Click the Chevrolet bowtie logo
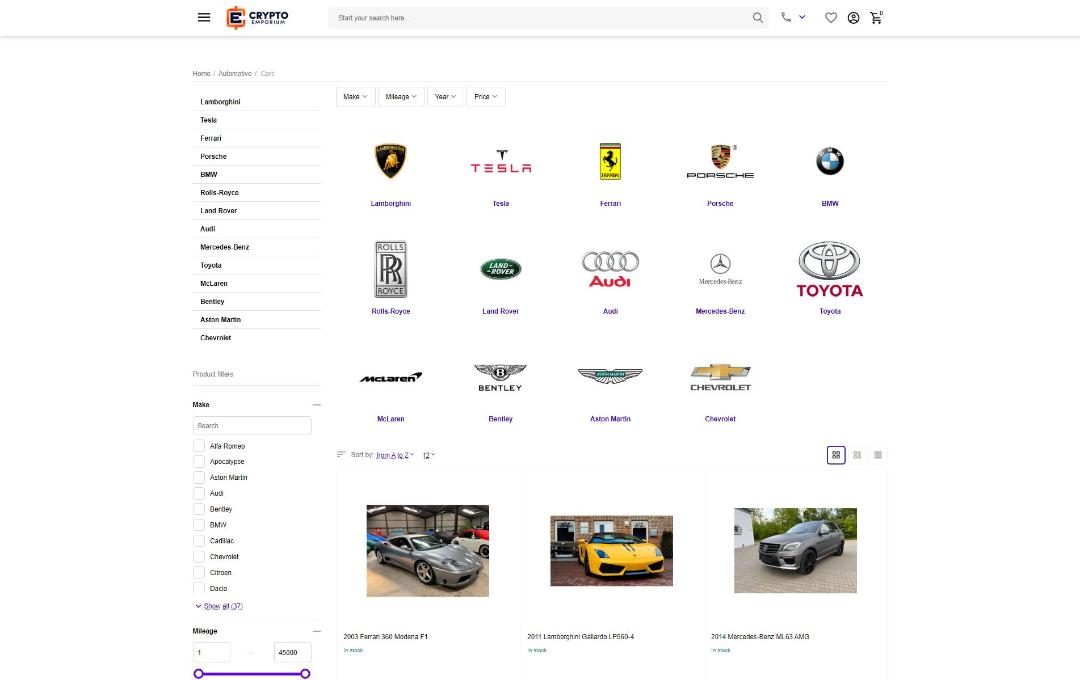1080x680 pixels. 720,378
